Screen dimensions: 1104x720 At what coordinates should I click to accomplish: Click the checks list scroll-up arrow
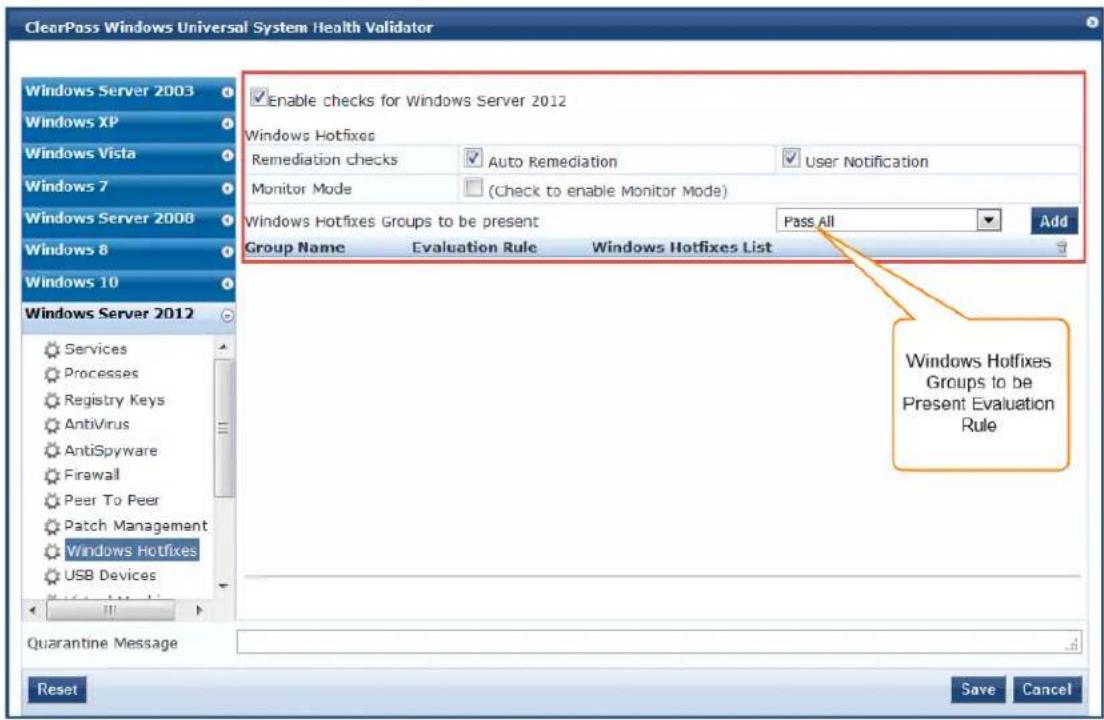[x=223, y=347]
